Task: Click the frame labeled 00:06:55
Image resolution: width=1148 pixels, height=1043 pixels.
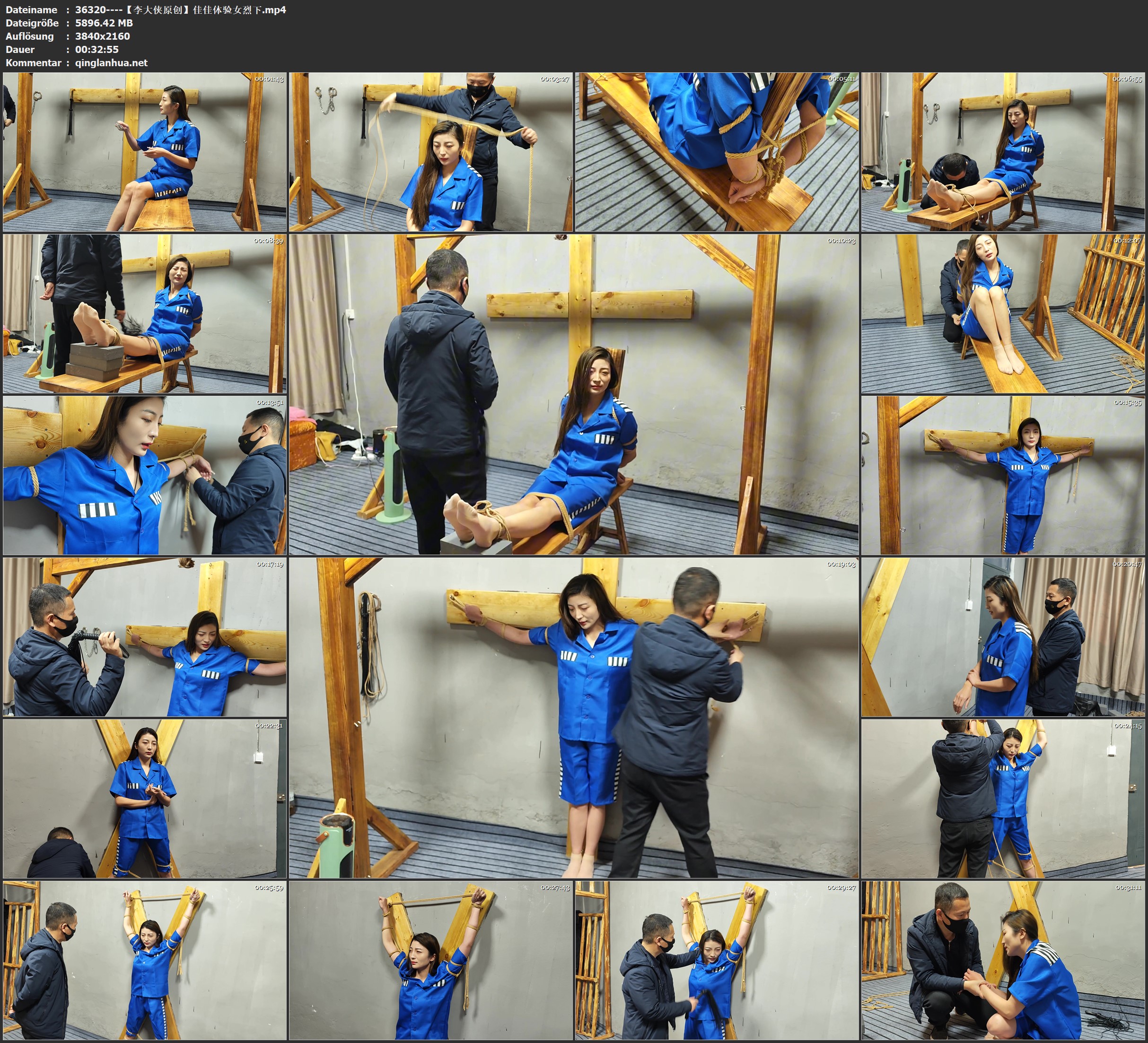Action: pyautogui.click(x=1003, y=152)
